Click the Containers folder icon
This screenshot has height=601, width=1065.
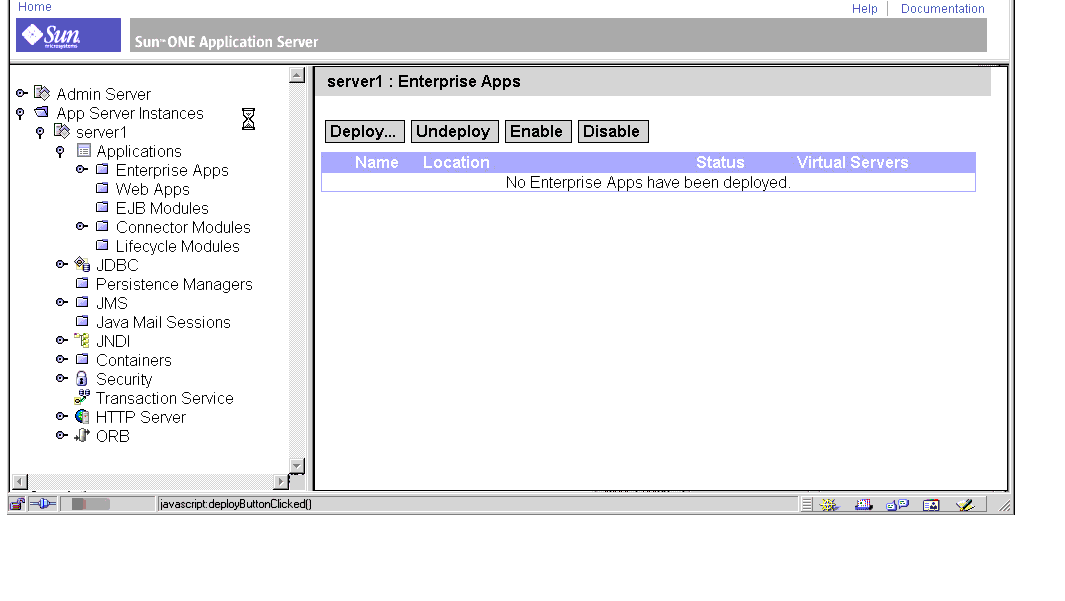pyautogui.click(x=82, y=359)
